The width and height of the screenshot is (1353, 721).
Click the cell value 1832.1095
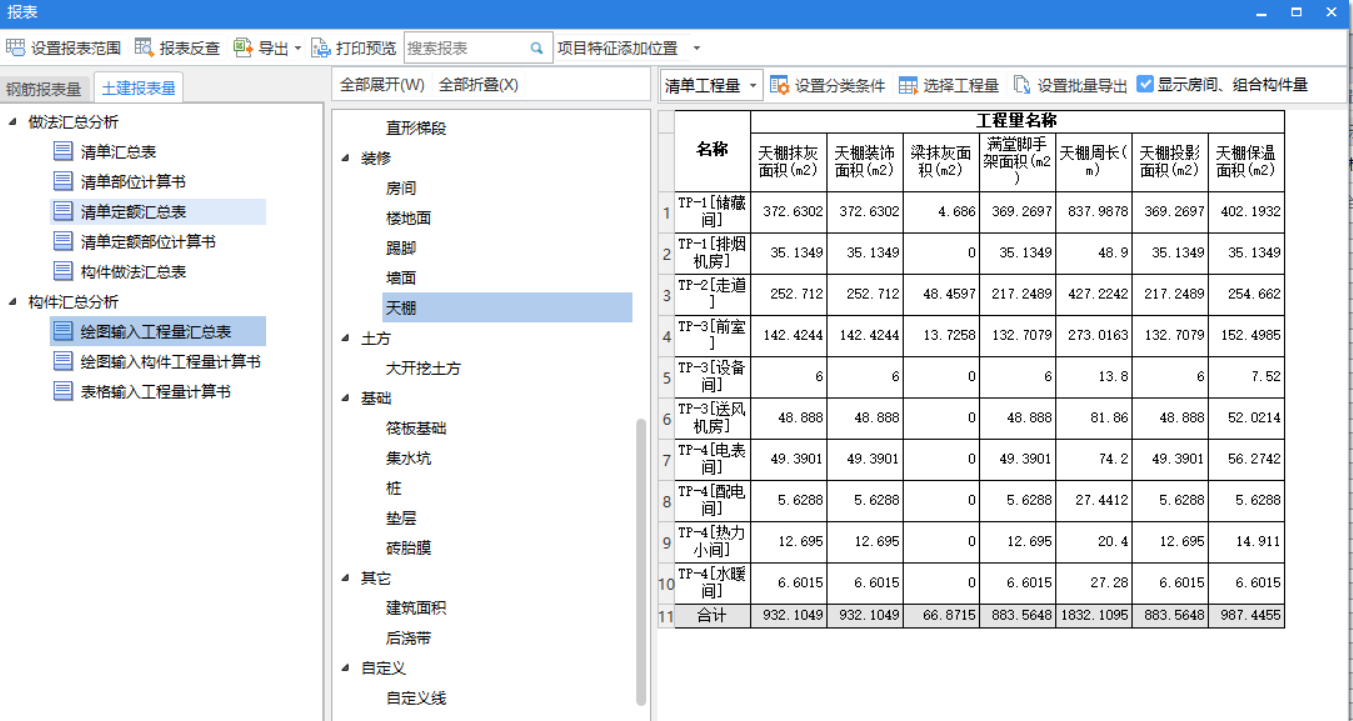[x=1094, y=616]
